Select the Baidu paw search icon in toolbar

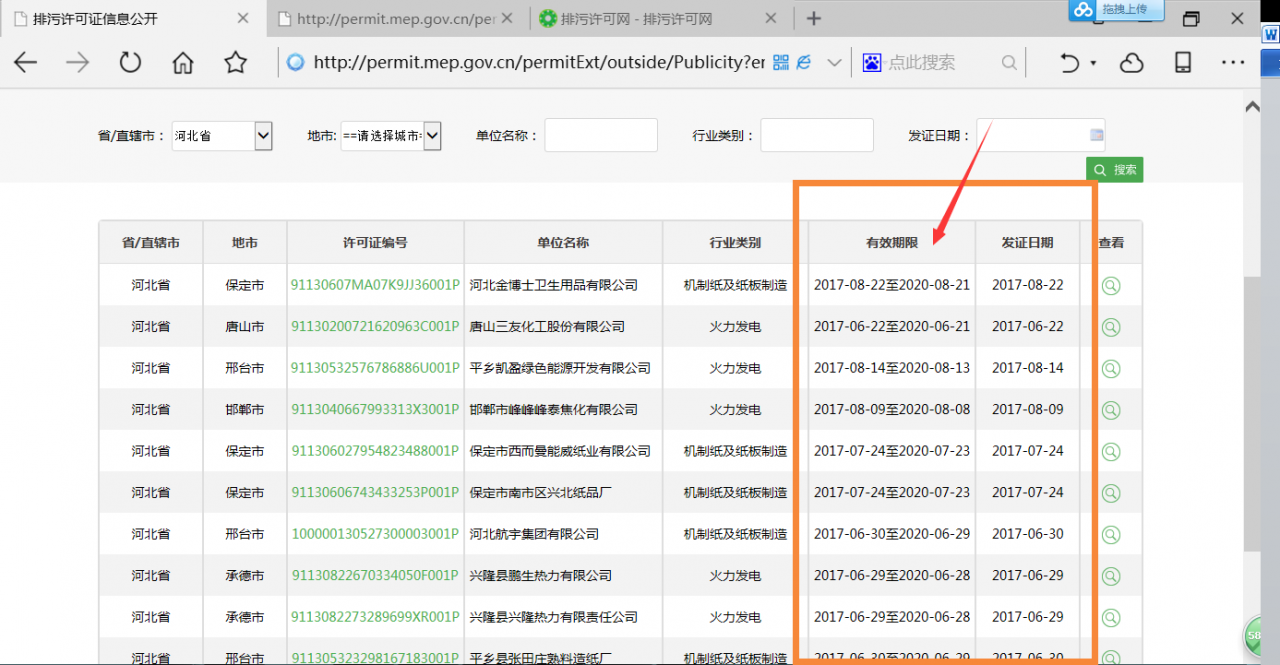873,62
